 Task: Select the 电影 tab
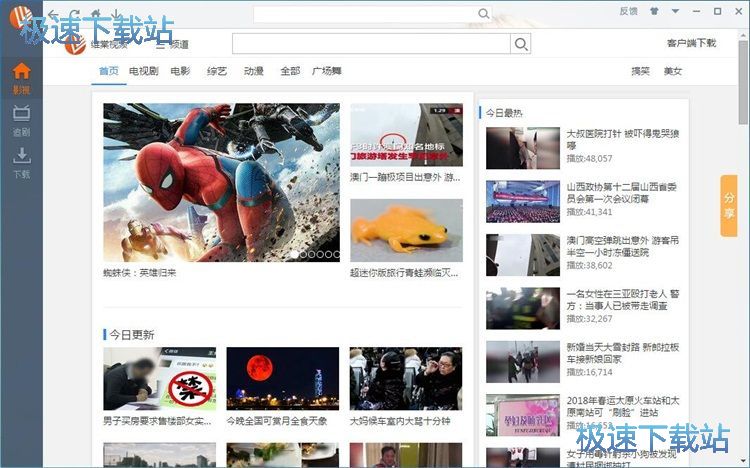(x=180, y=71)
